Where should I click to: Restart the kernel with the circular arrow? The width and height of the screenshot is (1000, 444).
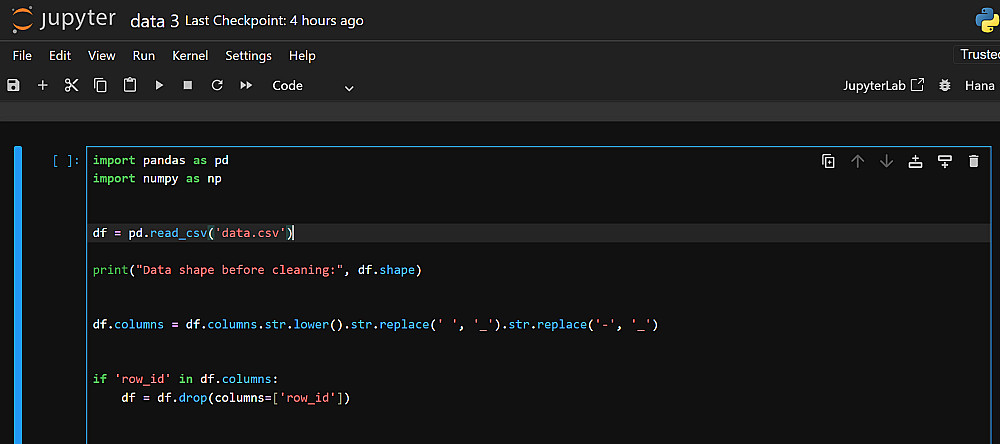tap(216, 86)
